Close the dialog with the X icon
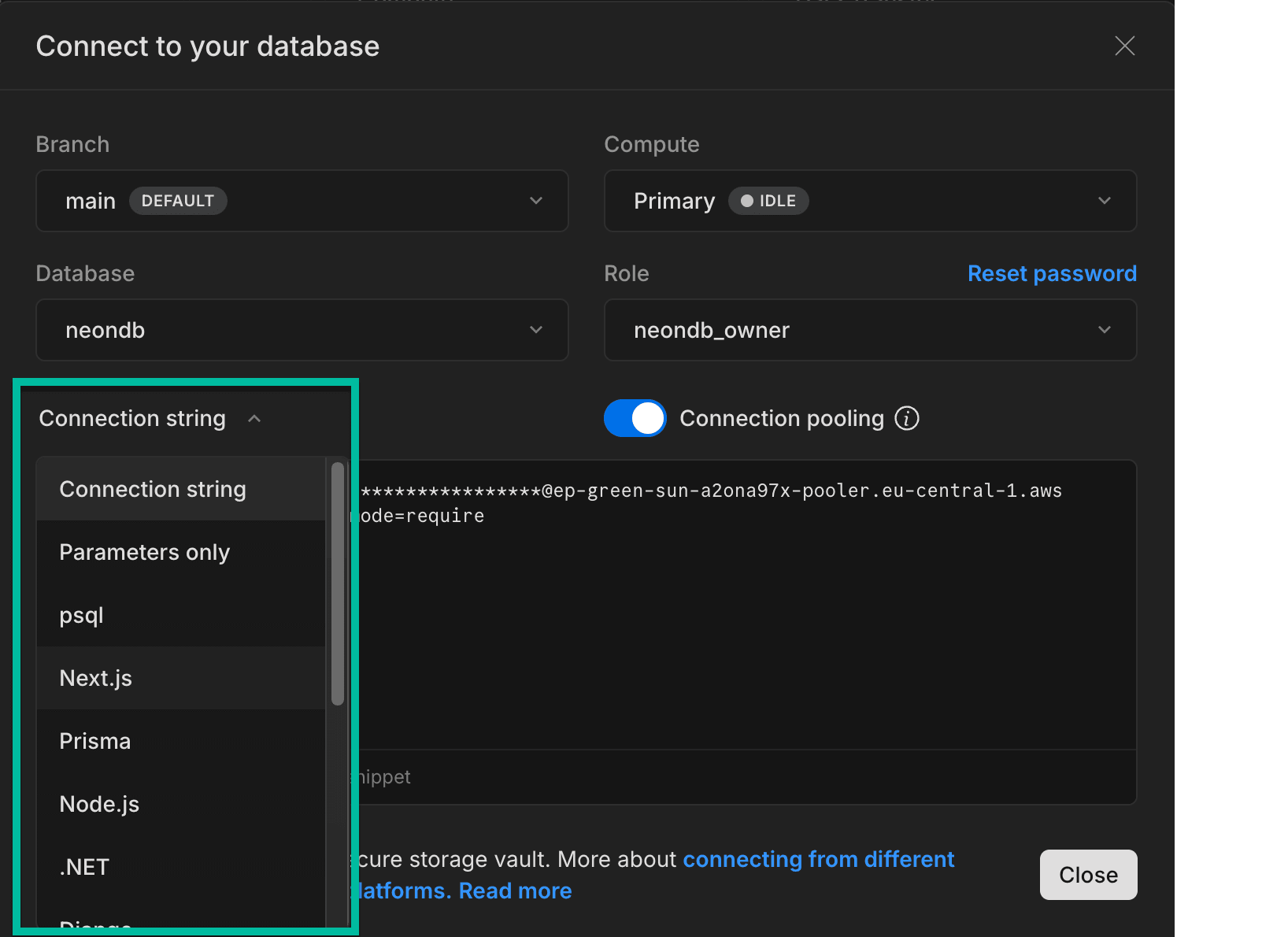 click(x=1124, y=46)
